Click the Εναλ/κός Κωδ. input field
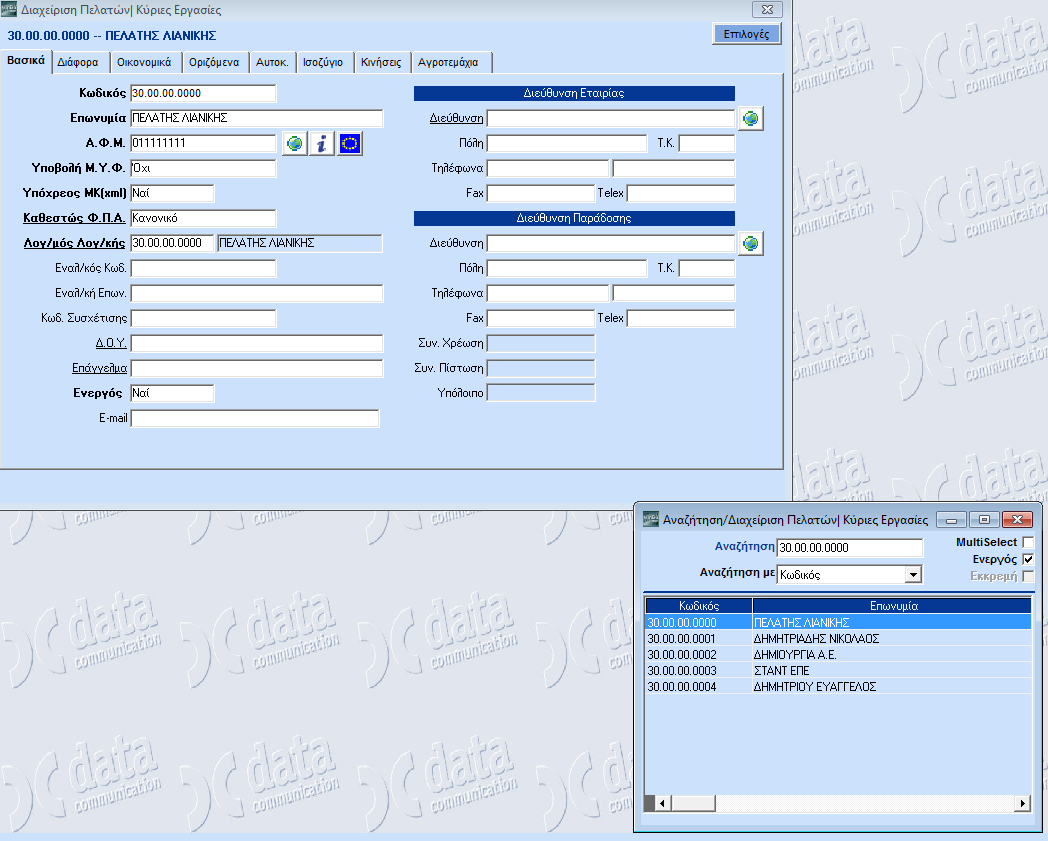Screen dimensions: 1048x841 coord(203,268)
